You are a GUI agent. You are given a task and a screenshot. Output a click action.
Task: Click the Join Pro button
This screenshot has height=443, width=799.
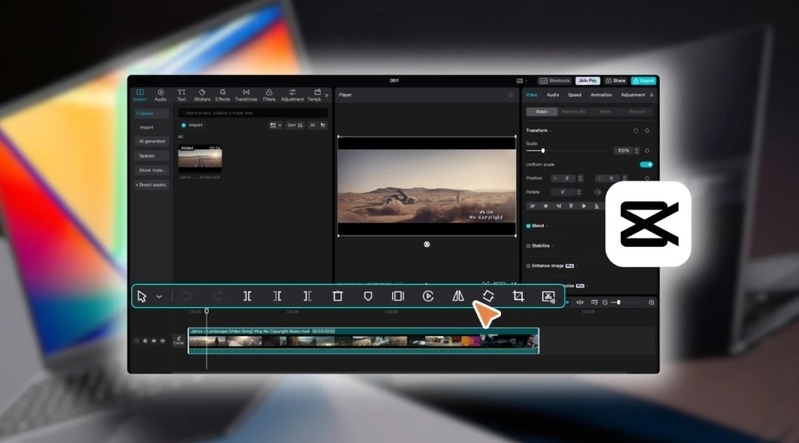(588, 81)
